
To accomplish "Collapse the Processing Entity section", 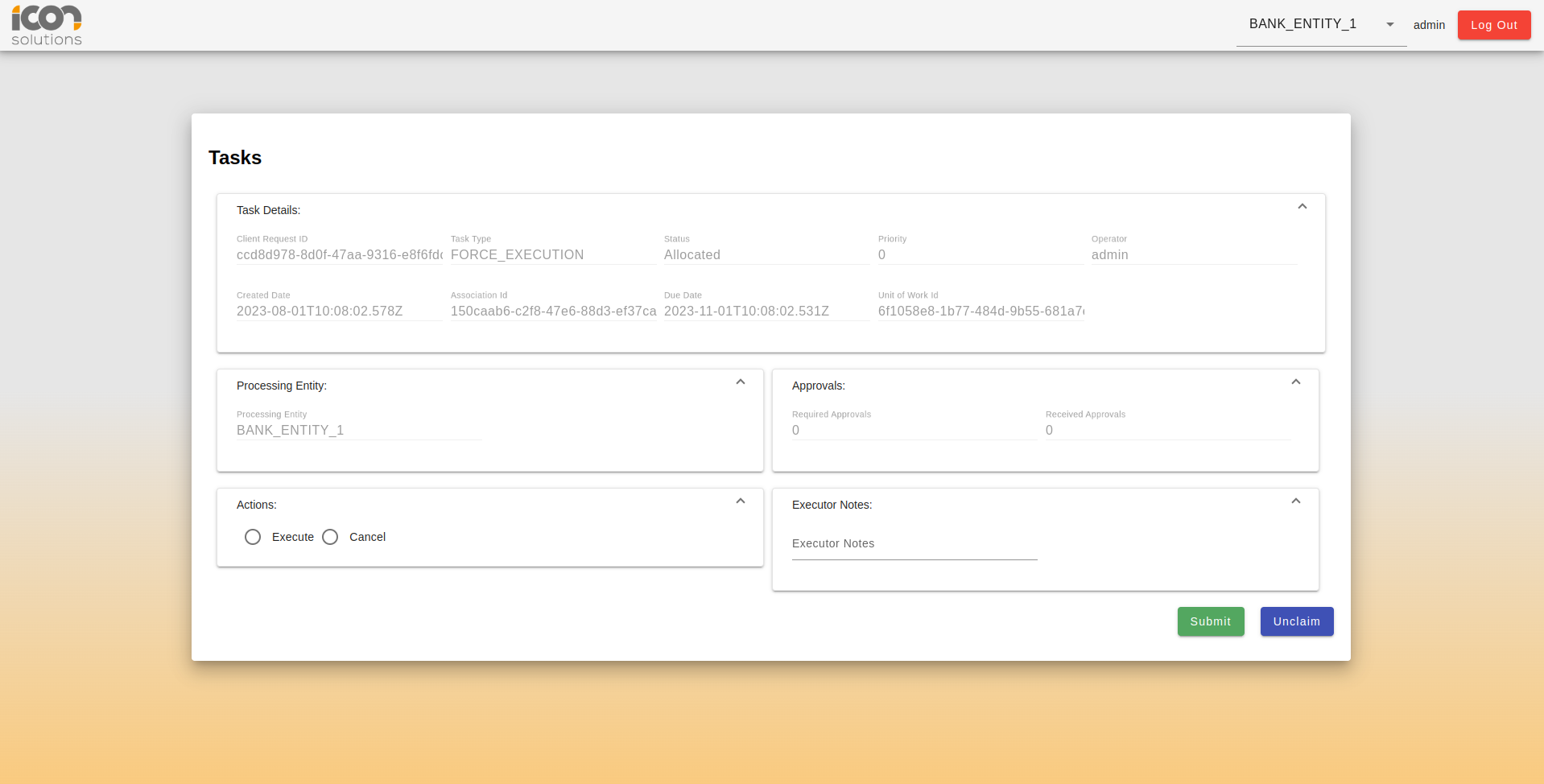I will (x=740, y=382).
